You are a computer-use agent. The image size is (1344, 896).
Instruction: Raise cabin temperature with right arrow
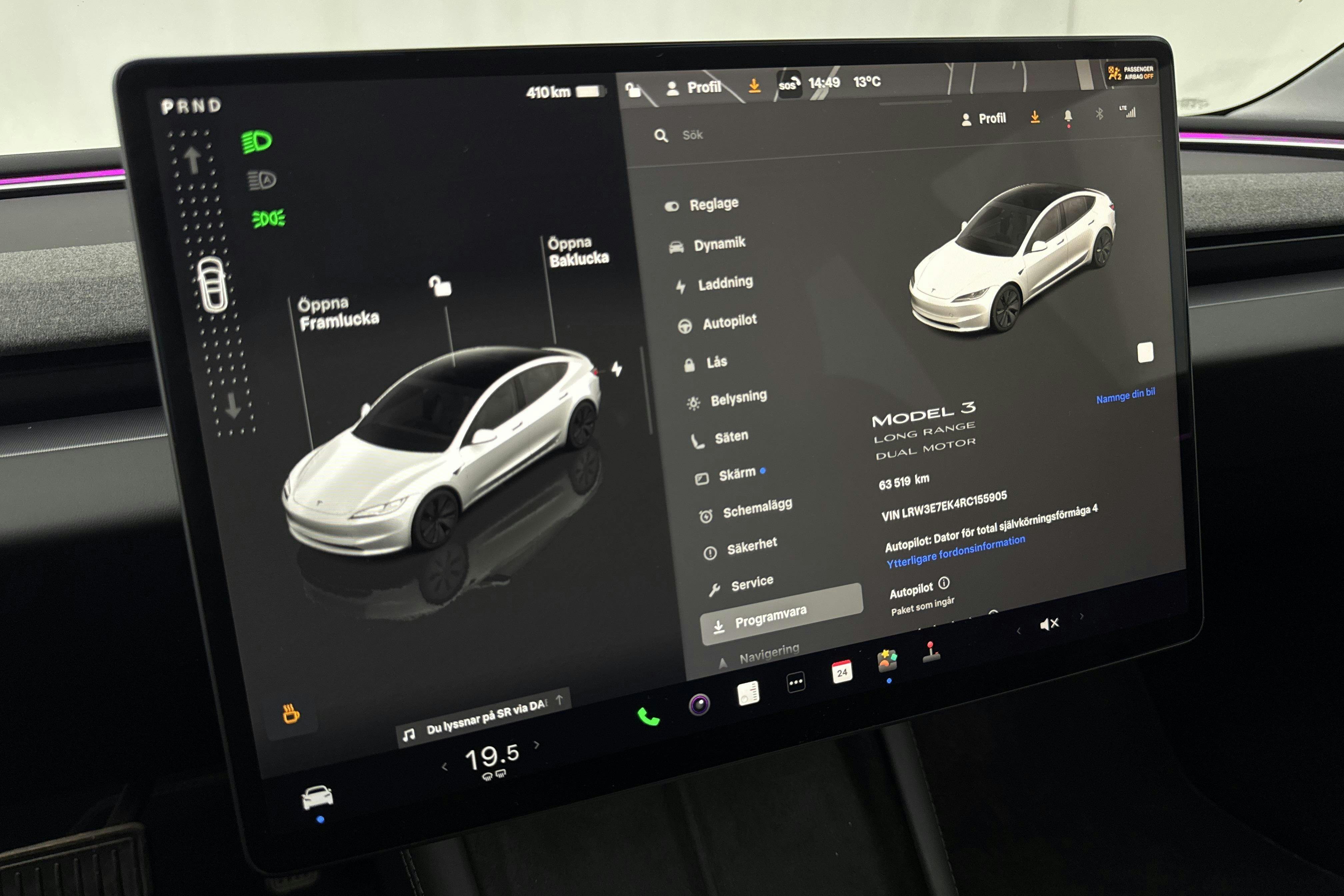pos(536,745)
